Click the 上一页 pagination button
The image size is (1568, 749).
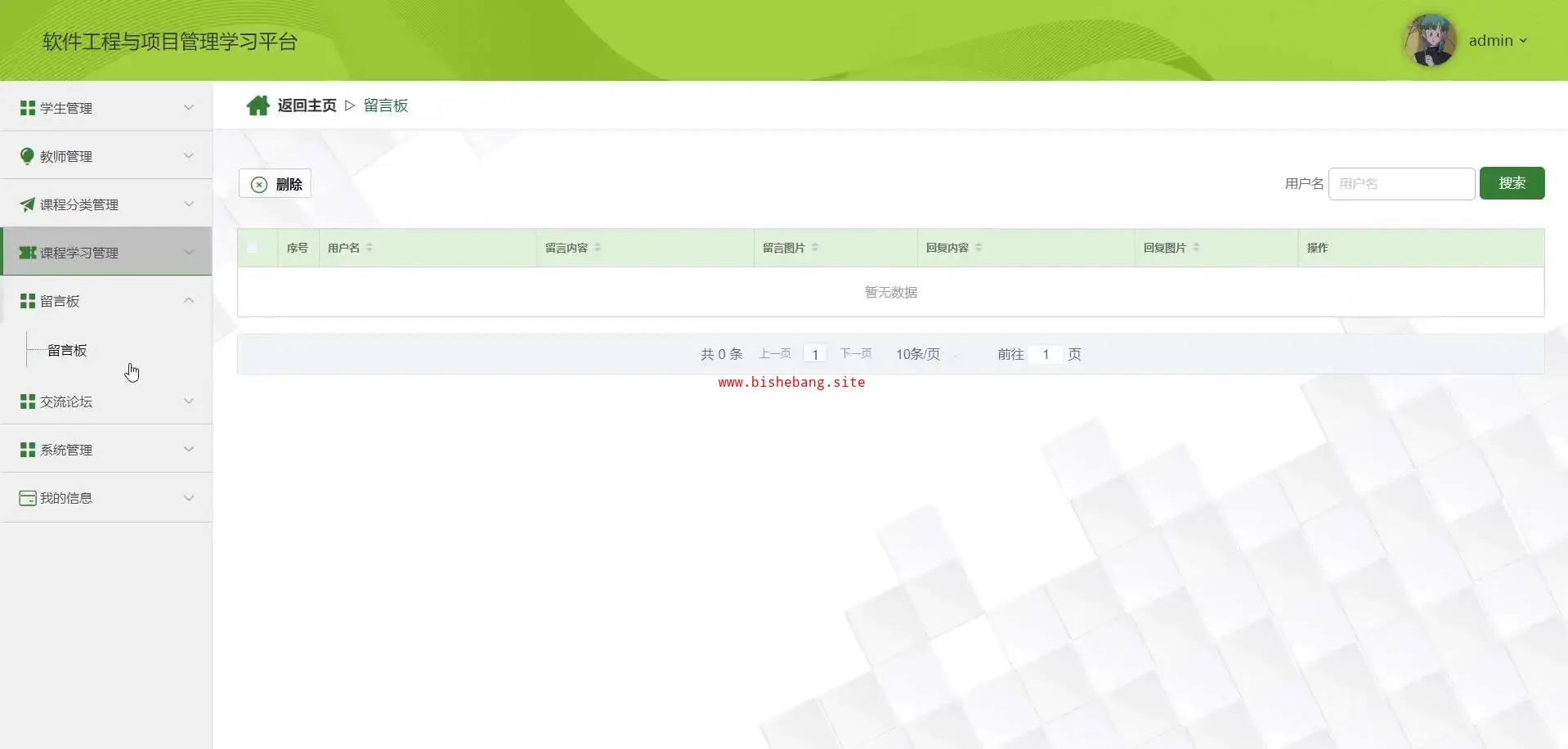(x=775, y=354)
